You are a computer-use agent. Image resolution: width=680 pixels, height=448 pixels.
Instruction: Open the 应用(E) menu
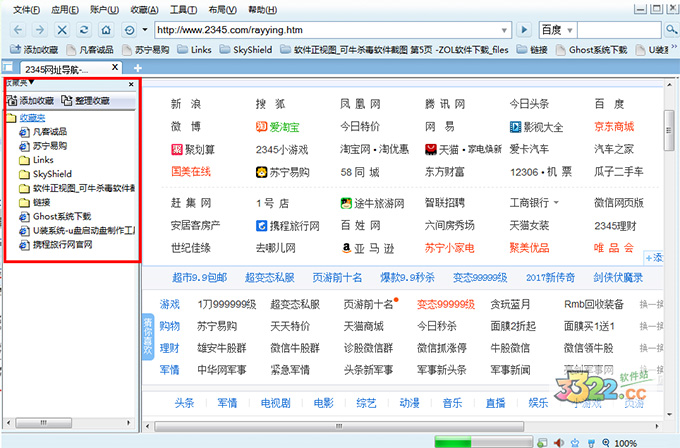[65, 10]
